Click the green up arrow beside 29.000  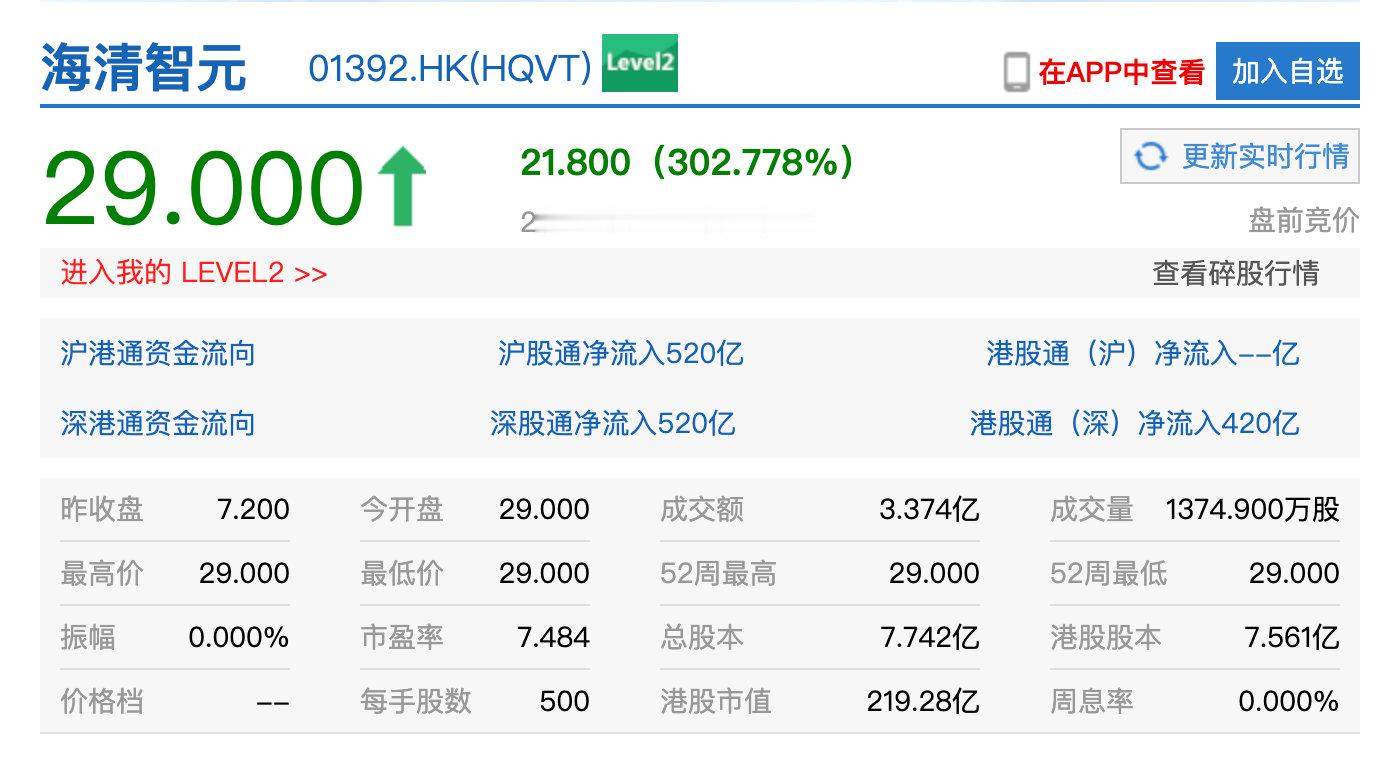point(401,186)
